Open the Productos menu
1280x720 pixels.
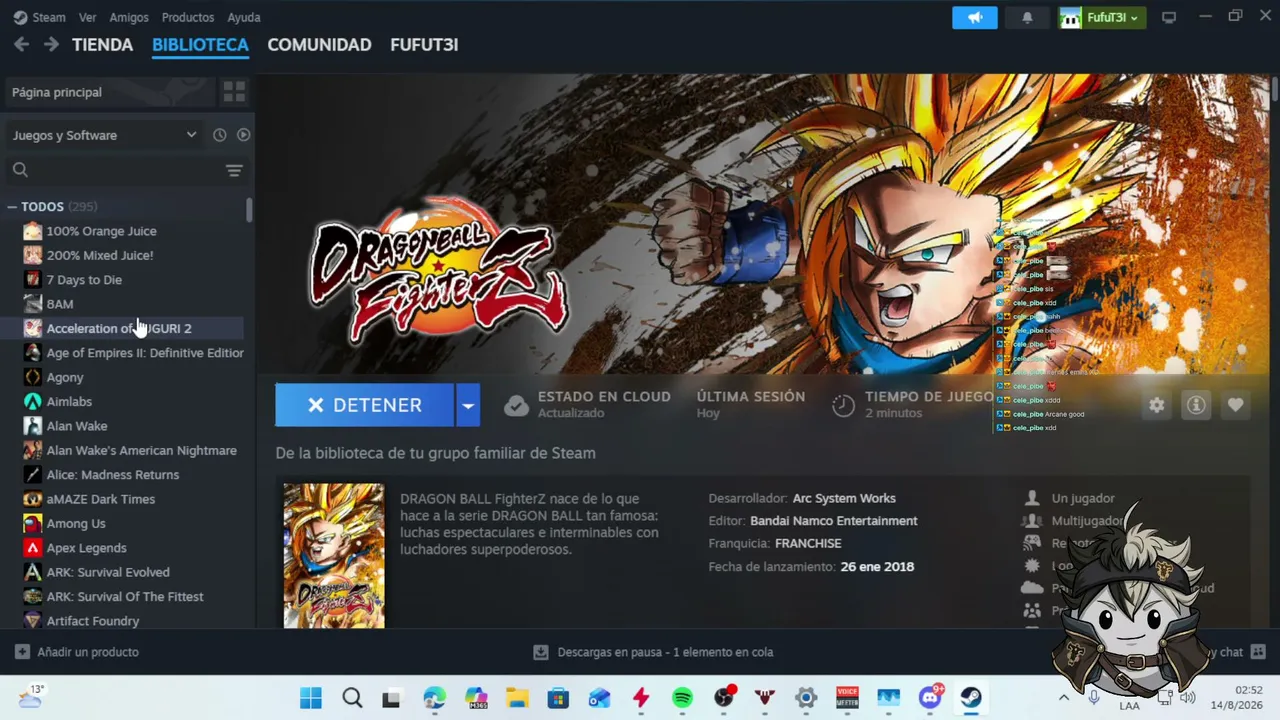pyautogui.click(x=188, y=17)
